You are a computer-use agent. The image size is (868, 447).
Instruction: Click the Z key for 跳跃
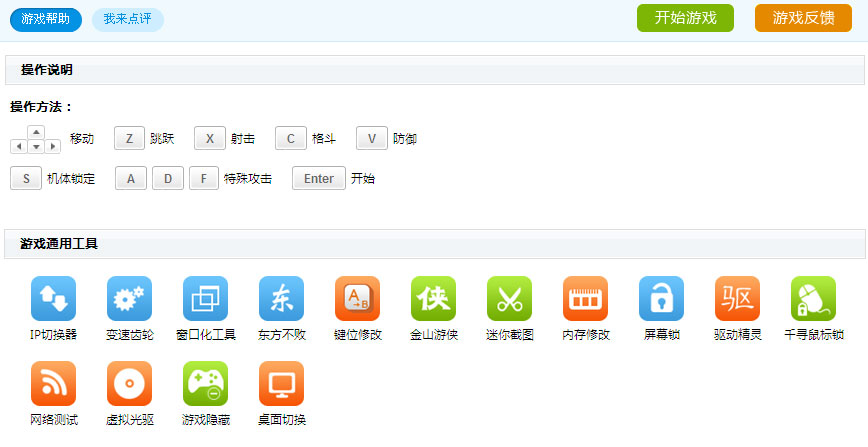[130, 138]
